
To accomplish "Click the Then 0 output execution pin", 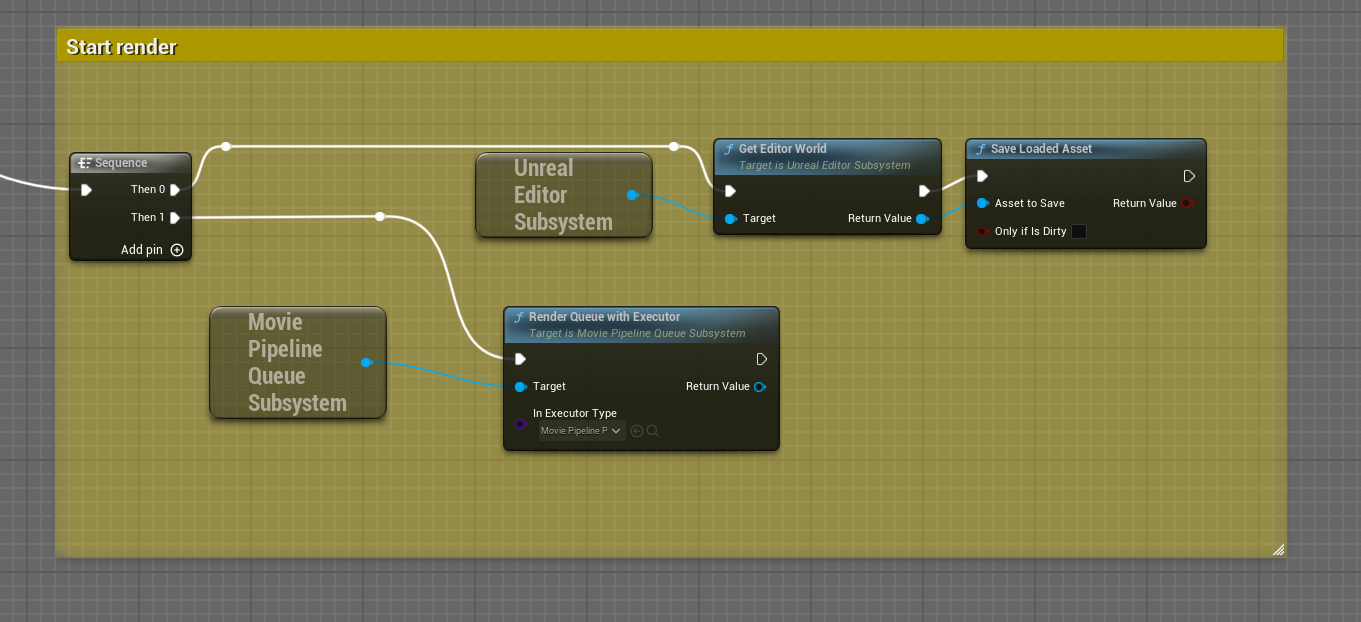I will click(x=175, y=189).
